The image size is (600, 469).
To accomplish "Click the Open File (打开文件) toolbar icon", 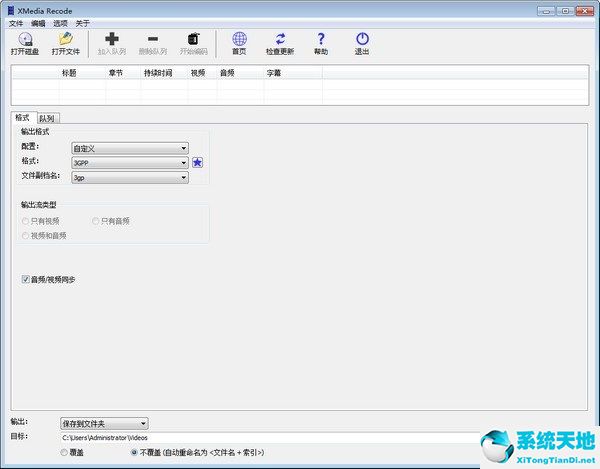I will 66,39.
